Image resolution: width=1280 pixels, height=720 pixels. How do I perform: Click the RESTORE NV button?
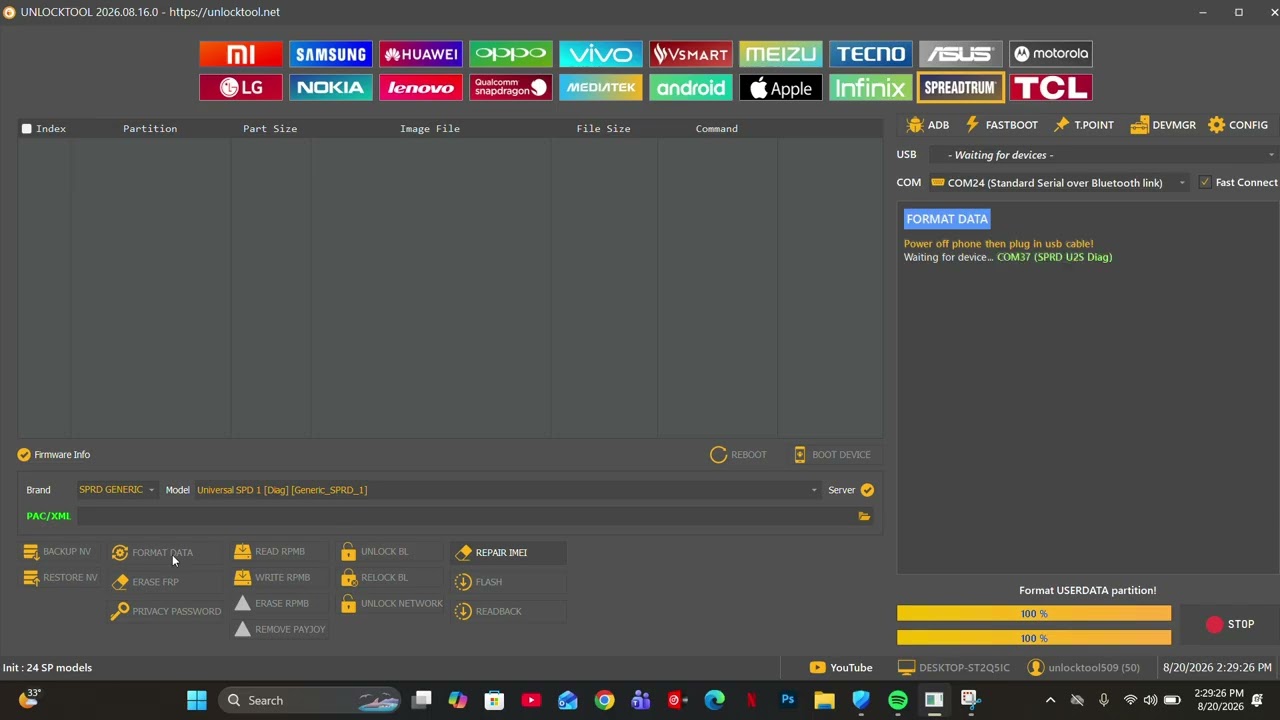(60, 578)
